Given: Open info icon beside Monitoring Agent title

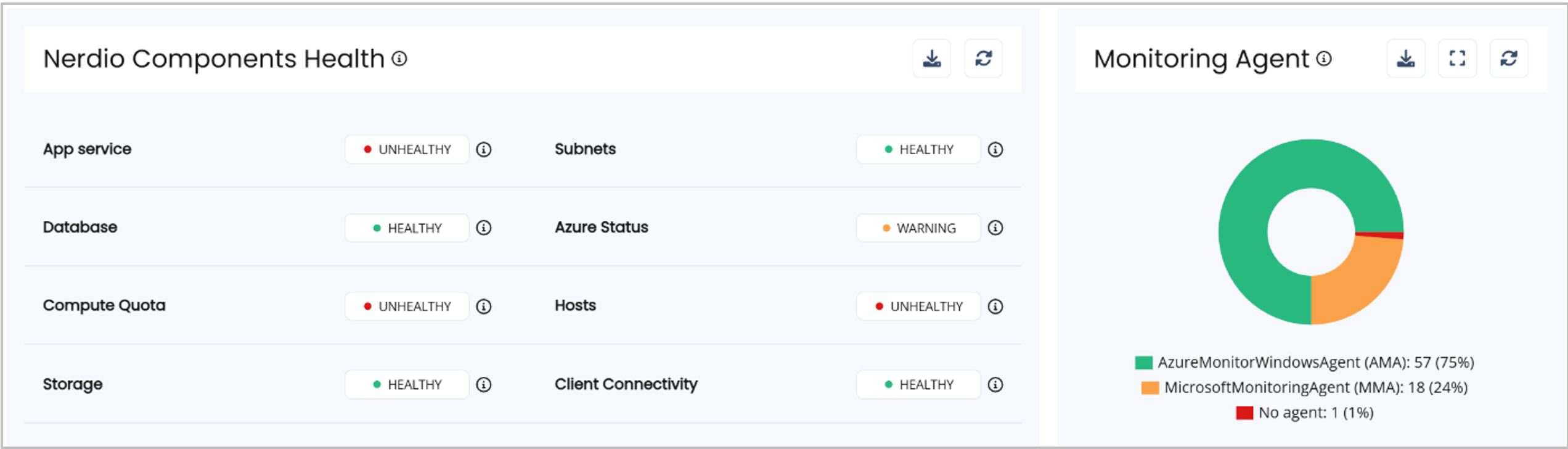Looking at the screenshot, I should [1324, 59].
